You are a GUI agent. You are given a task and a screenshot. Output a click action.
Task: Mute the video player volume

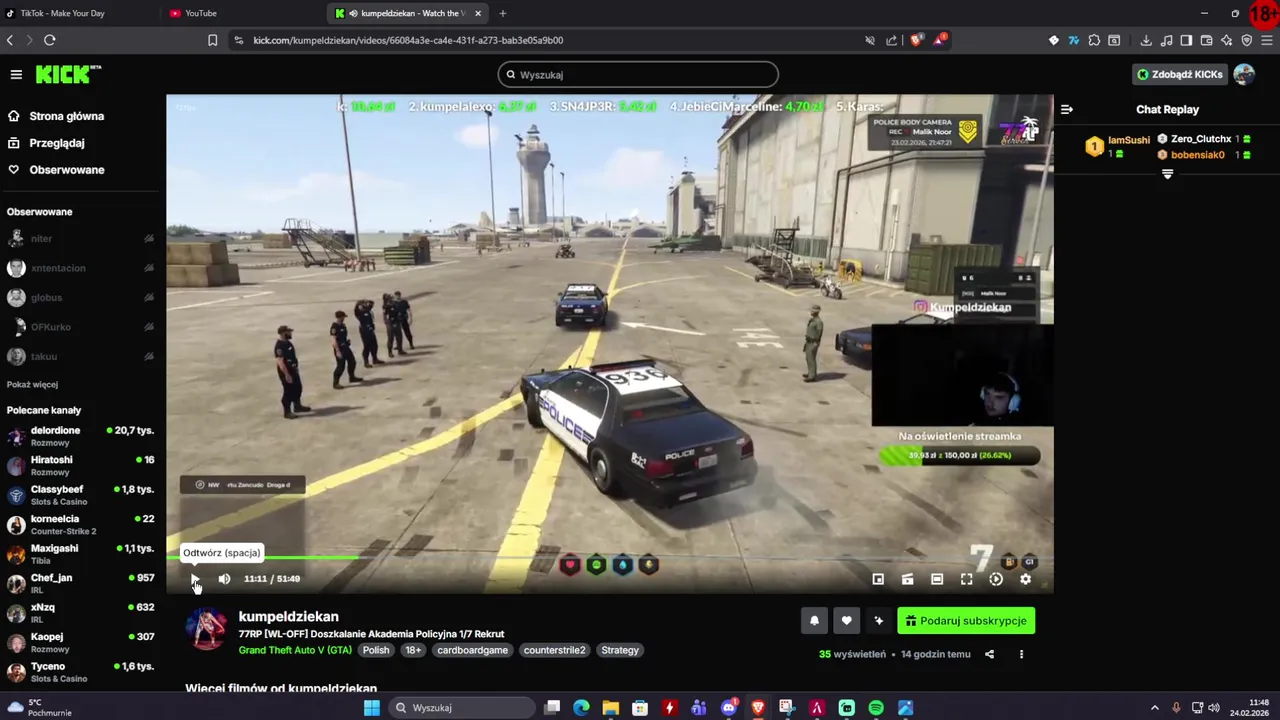pyautogui.click(x=224, y=579)
